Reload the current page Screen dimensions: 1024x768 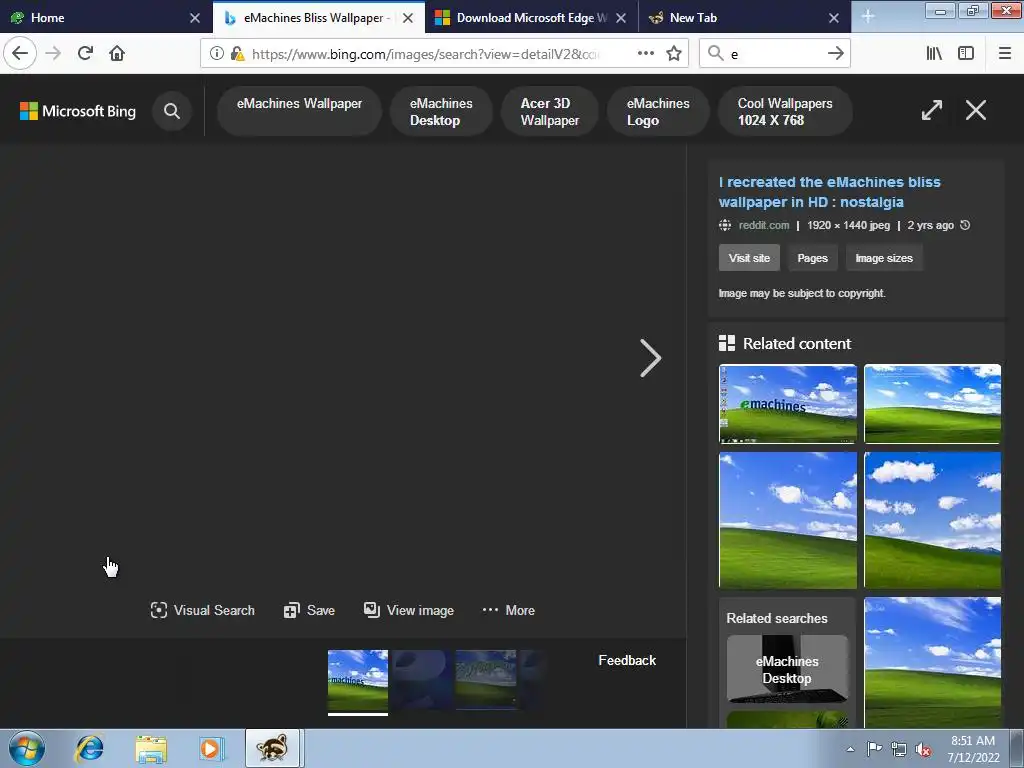[x=85, y=54]
